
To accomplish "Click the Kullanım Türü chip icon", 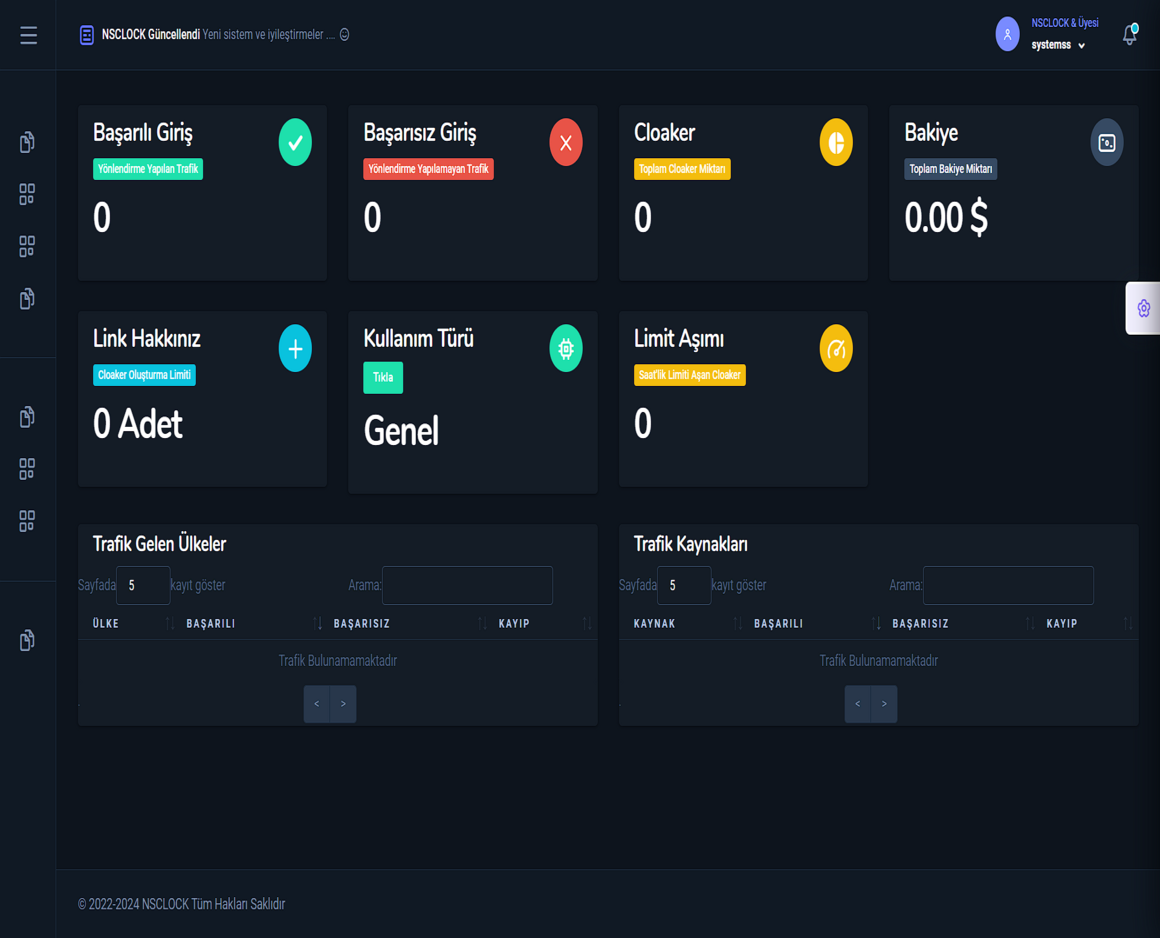I will (x=565, y=348).
